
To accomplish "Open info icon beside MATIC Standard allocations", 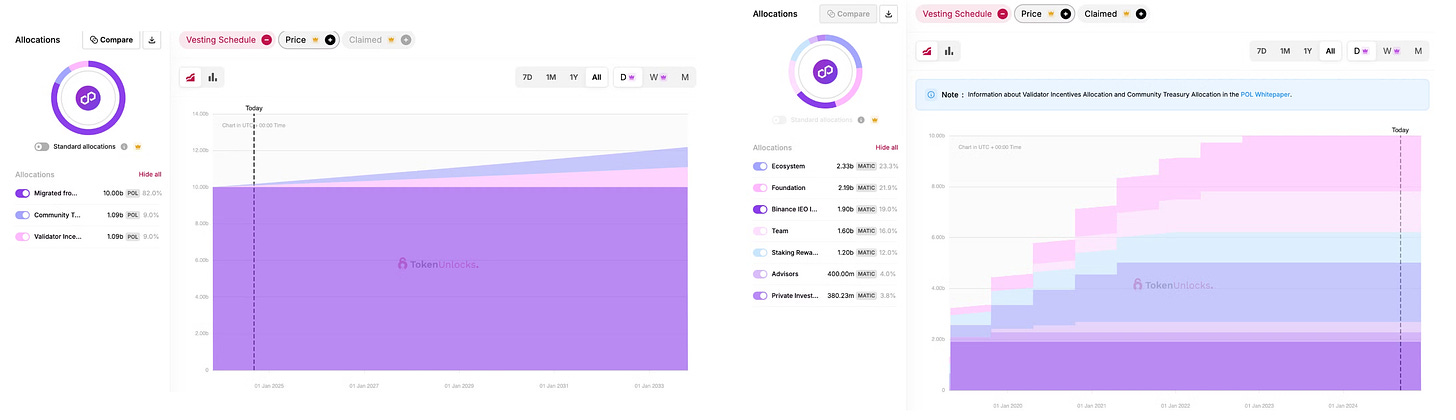I will click(x=861, y=120).
